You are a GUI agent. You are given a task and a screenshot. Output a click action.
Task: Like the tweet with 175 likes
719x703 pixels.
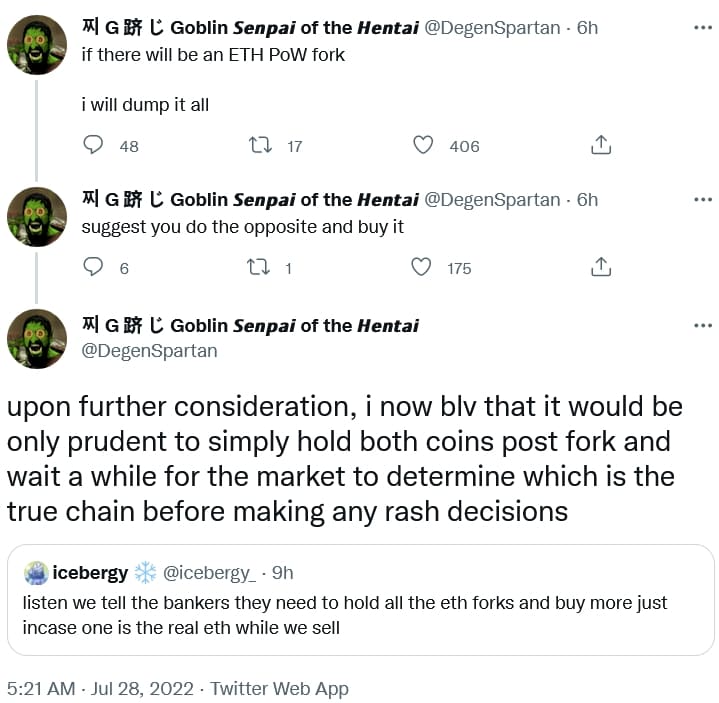coord(421,267)
